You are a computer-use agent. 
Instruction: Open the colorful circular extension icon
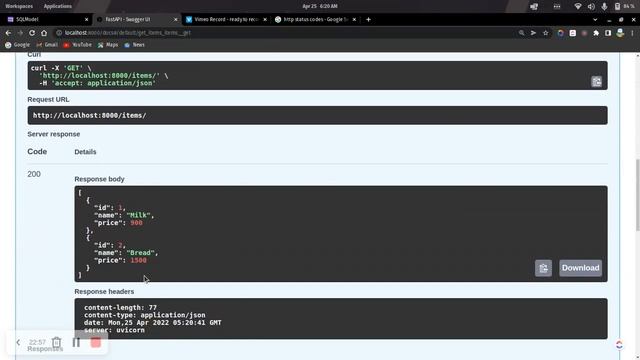click(x=560, y=33)
